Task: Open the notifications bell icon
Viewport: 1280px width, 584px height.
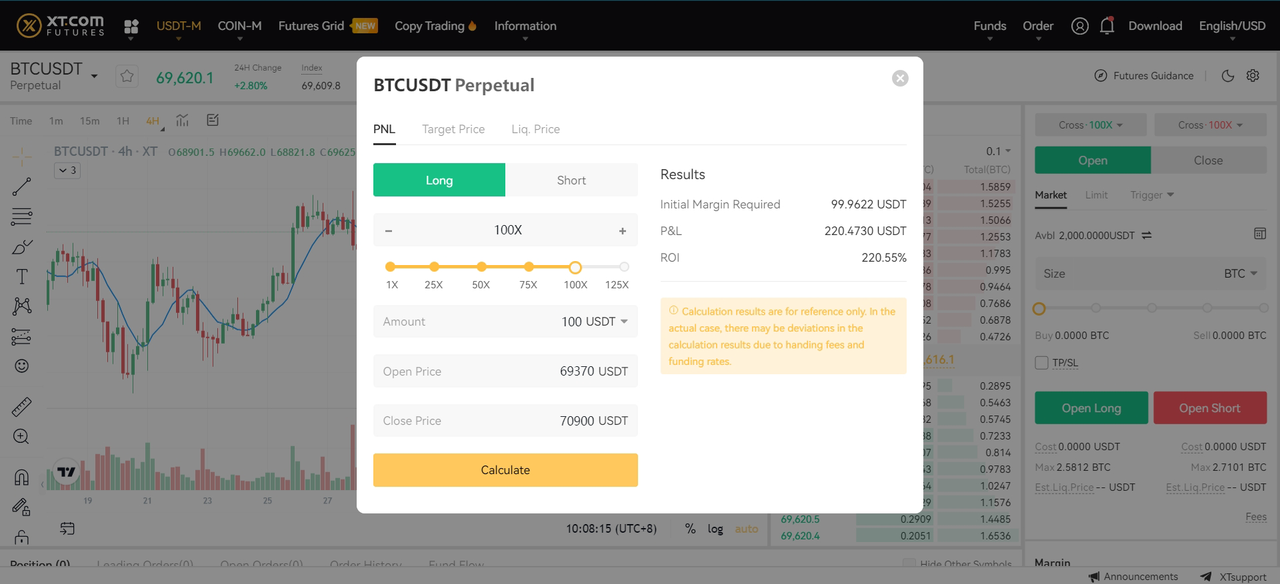Action: click(1107, 26)
